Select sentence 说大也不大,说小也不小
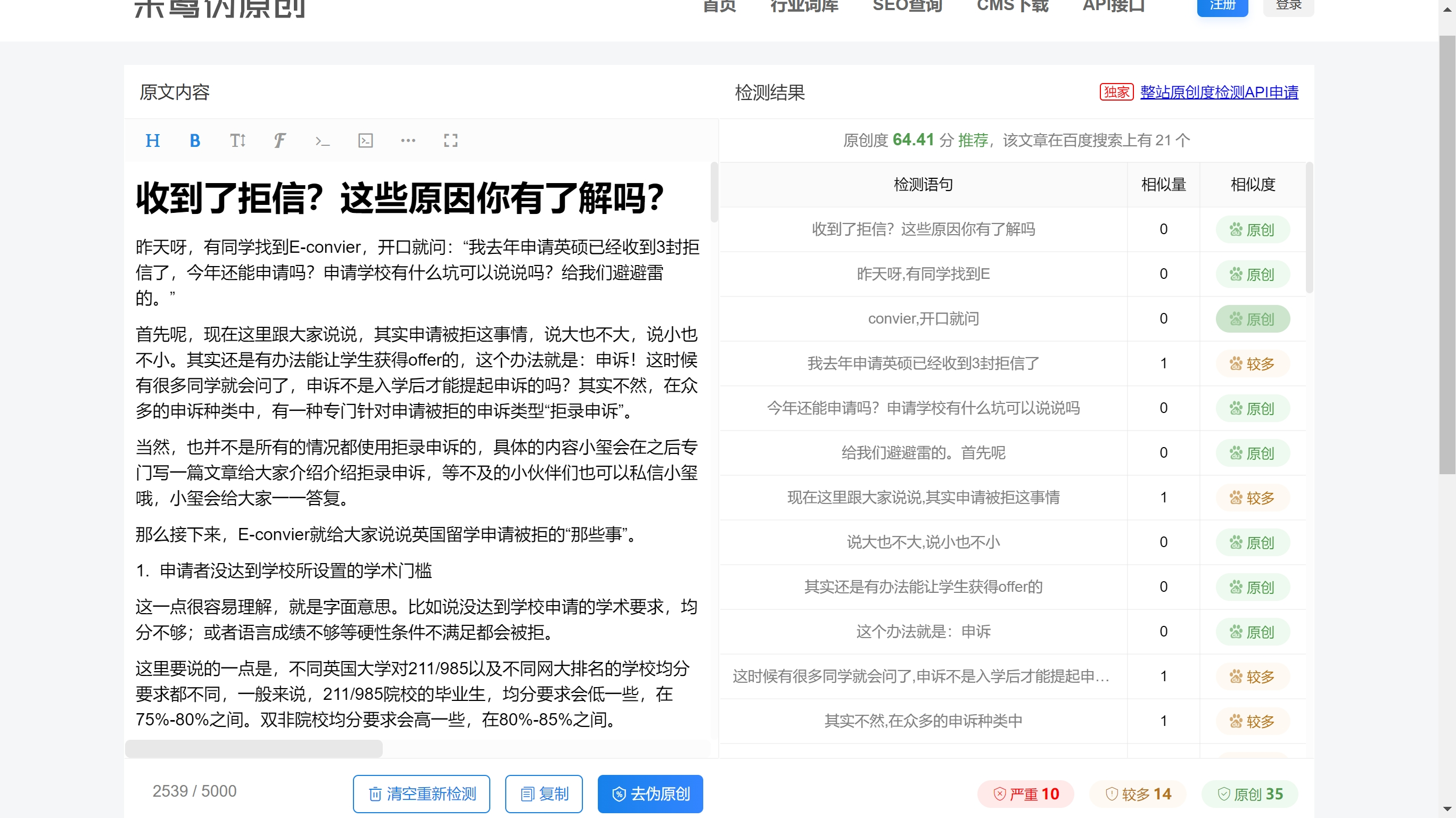The image size is (1456, 818). point(923,542)
